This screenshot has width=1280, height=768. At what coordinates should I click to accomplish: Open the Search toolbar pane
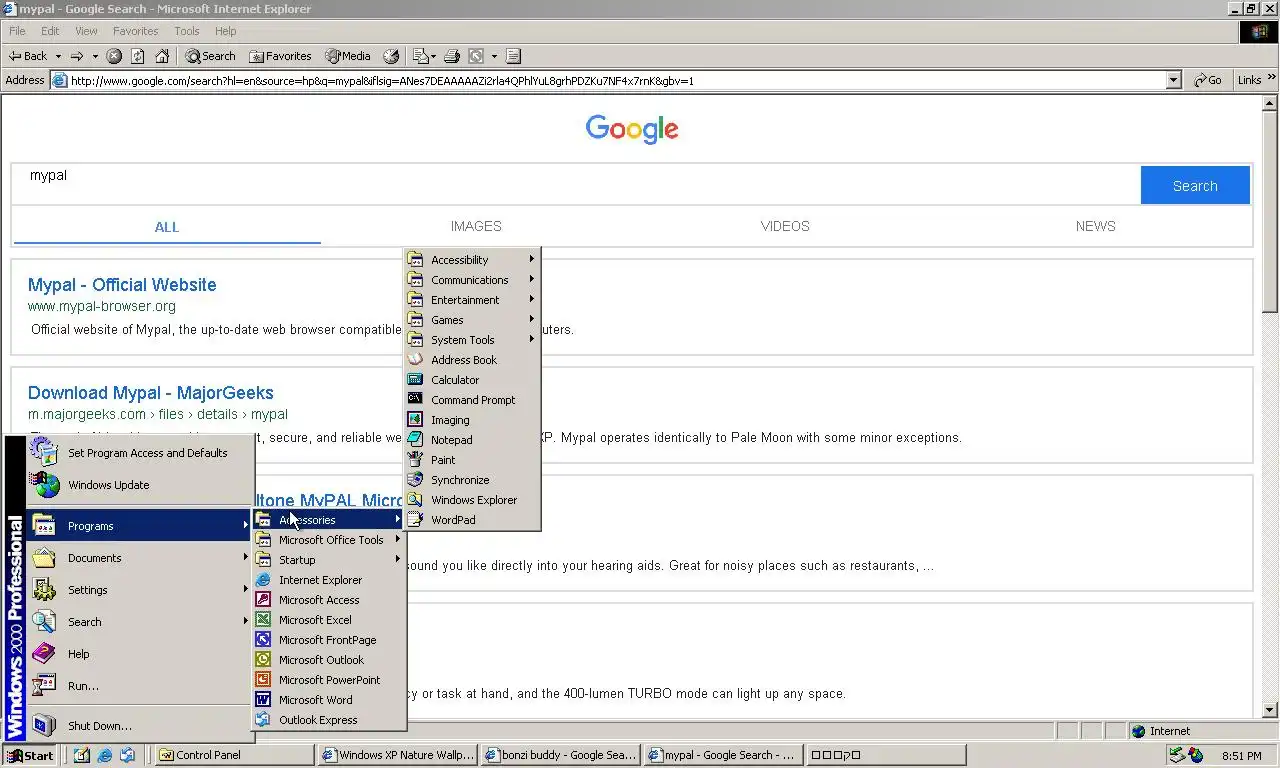(210, 56)
